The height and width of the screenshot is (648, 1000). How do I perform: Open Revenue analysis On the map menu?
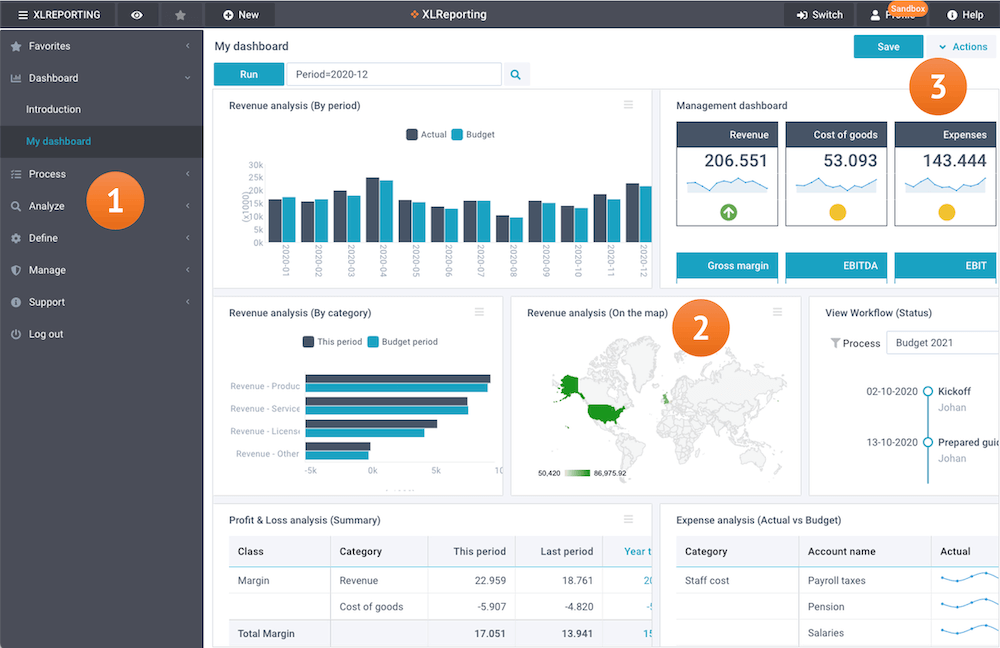777,312
